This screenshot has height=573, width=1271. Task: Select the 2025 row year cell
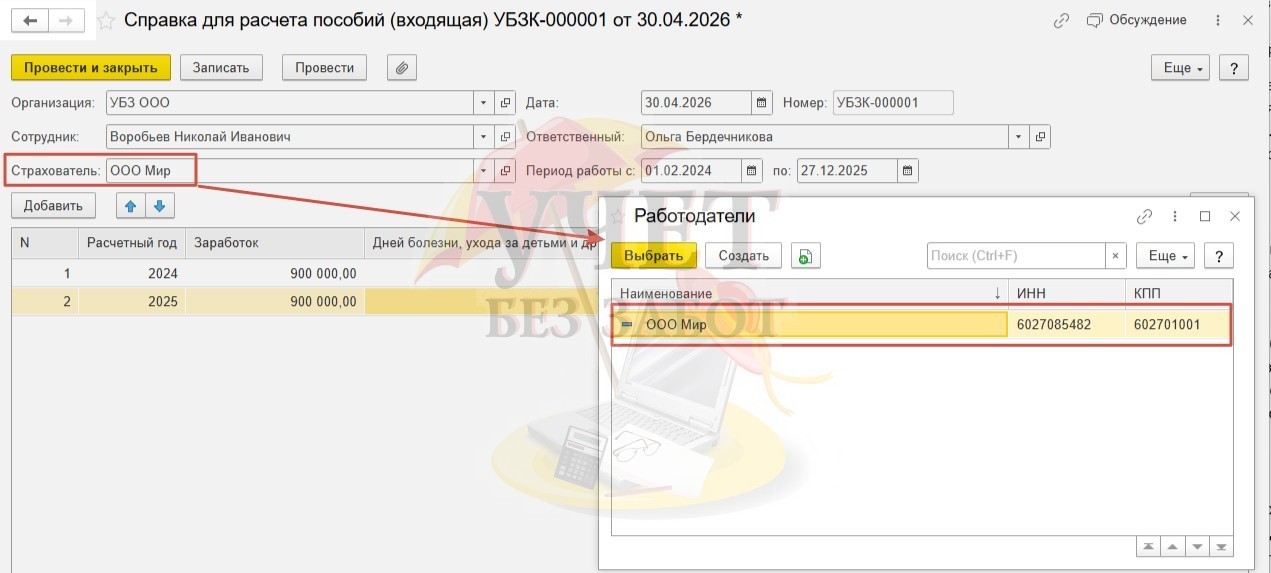pyautogui.click(x=132, y=302)
